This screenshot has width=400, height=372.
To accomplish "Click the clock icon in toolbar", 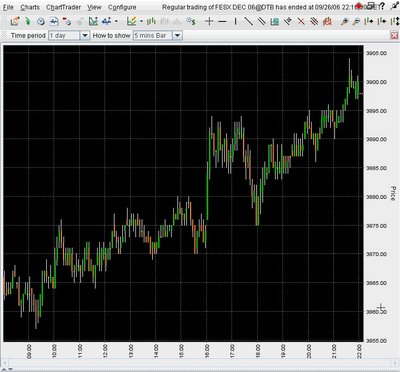I will (x=41, y=22).
